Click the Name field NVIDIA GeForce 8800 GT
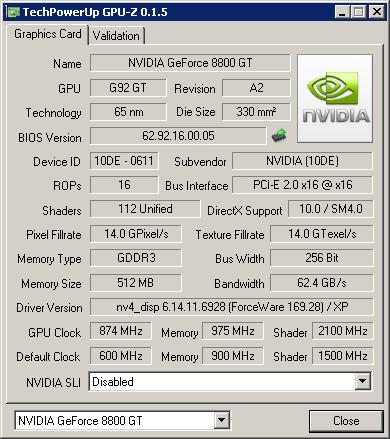 [190, 63]
